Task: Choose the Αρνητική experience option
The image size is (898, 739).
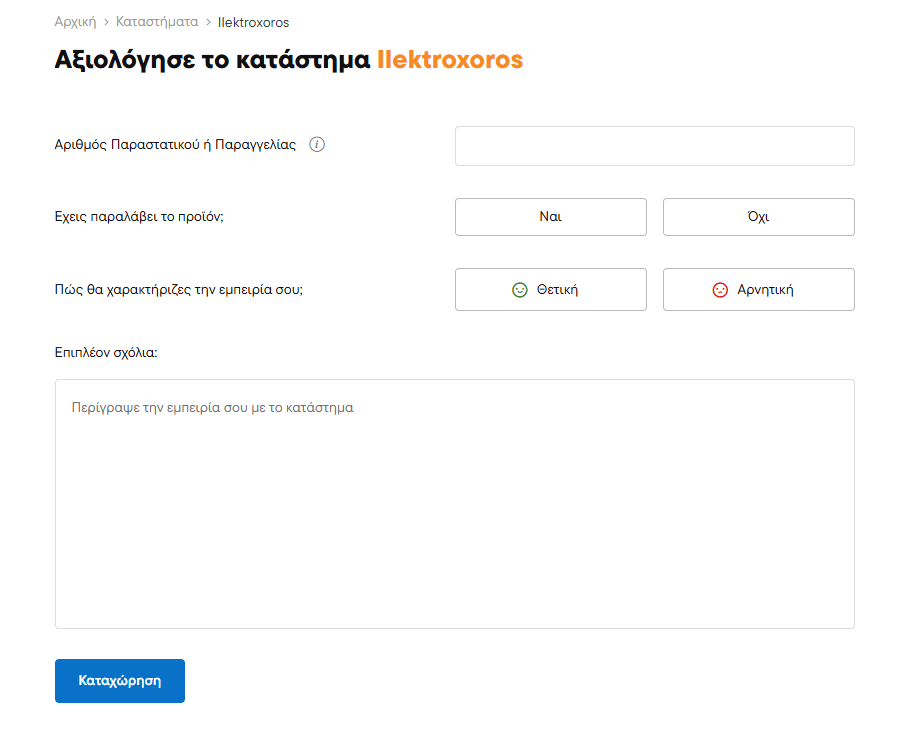Action: [758, 290]
